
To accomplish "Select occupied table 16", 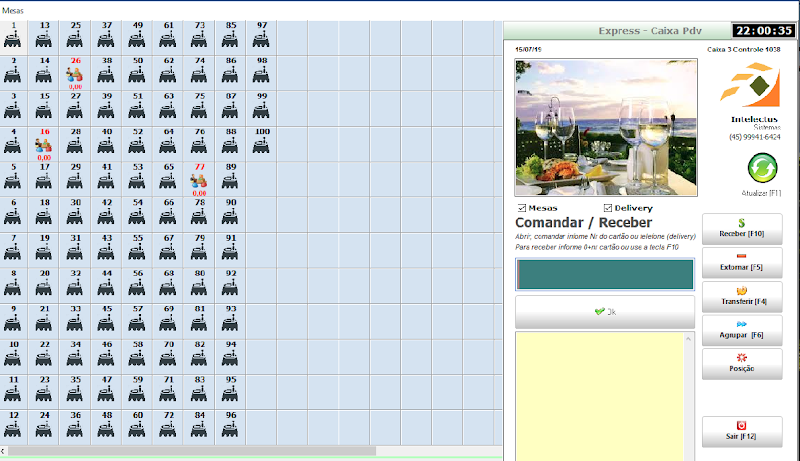I will pos(44,145).
